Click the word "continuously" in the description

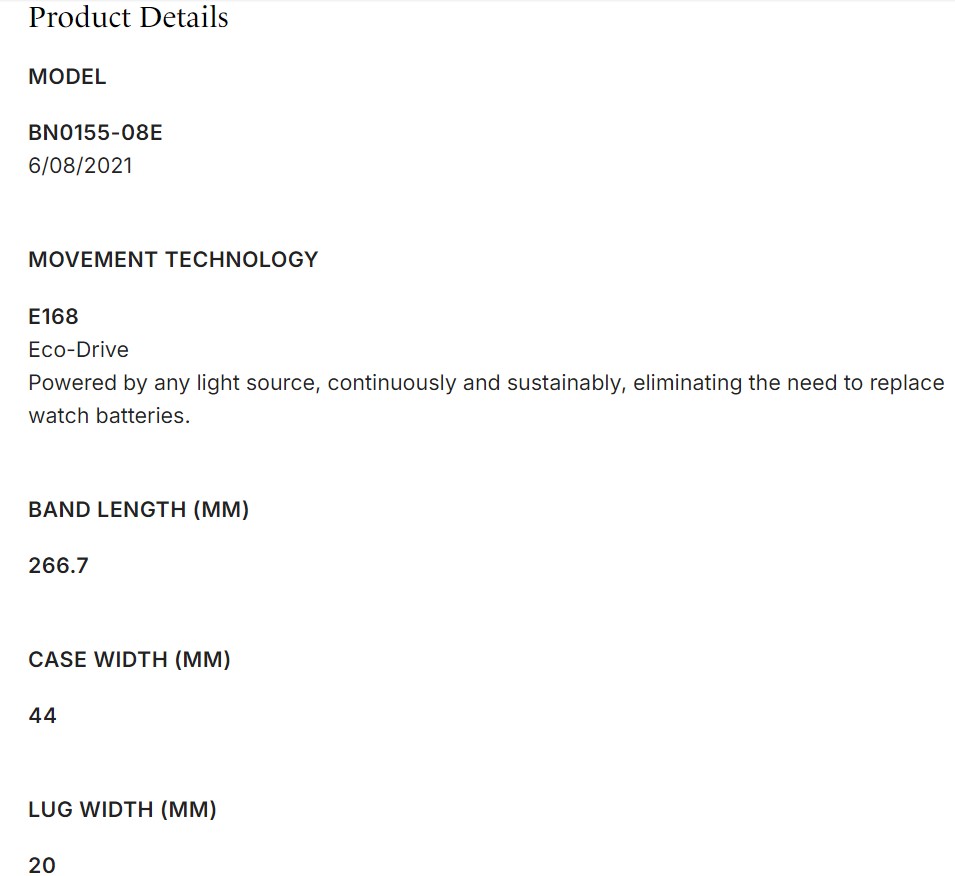[x=390, y=383]
